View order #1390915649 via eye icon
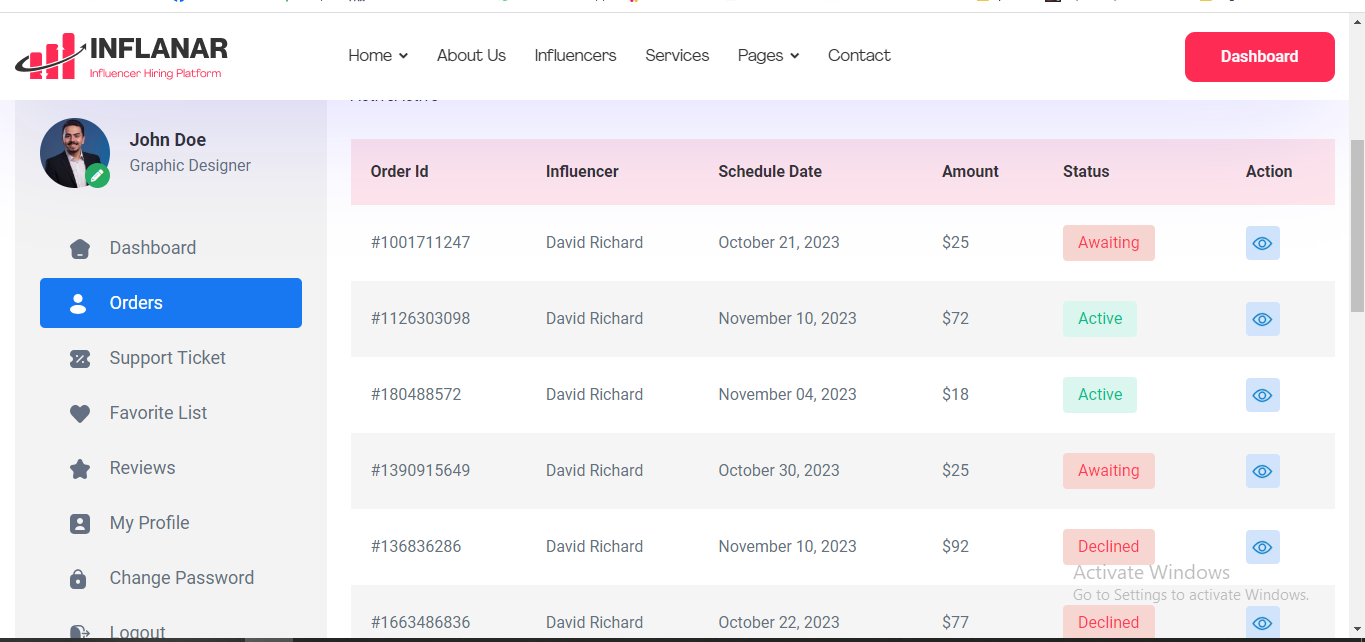1365x642 pixels. tap(1262, 471)
